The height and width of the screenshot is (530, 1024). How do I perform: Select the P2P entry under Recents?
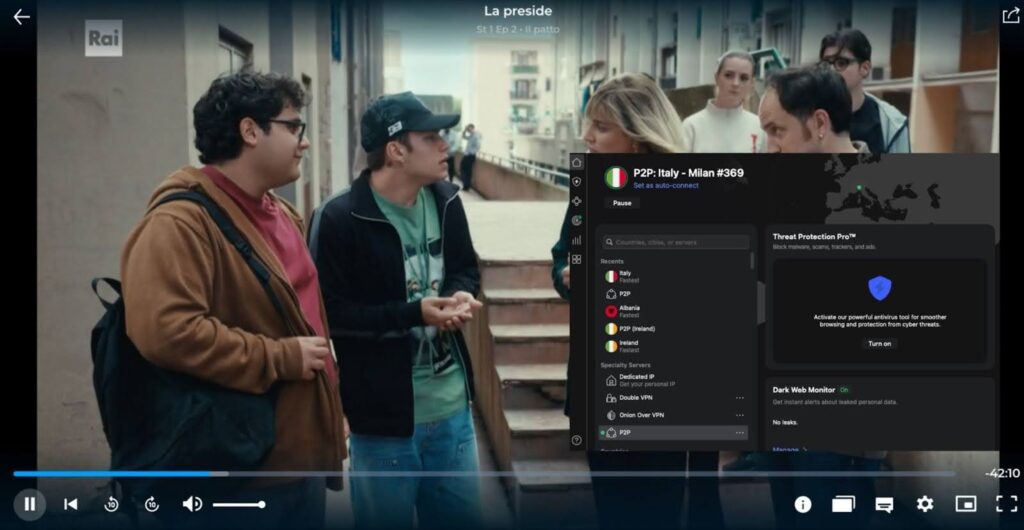(x=673, y=294)
